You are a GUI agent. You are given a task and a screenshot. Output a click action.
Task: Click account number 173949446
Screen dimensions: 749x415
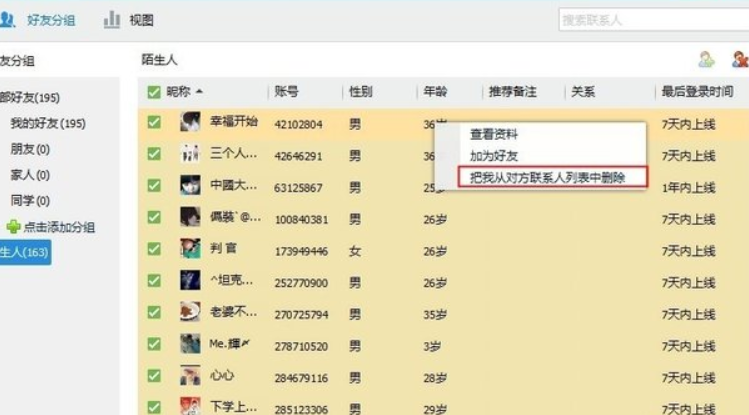[301, 251]
